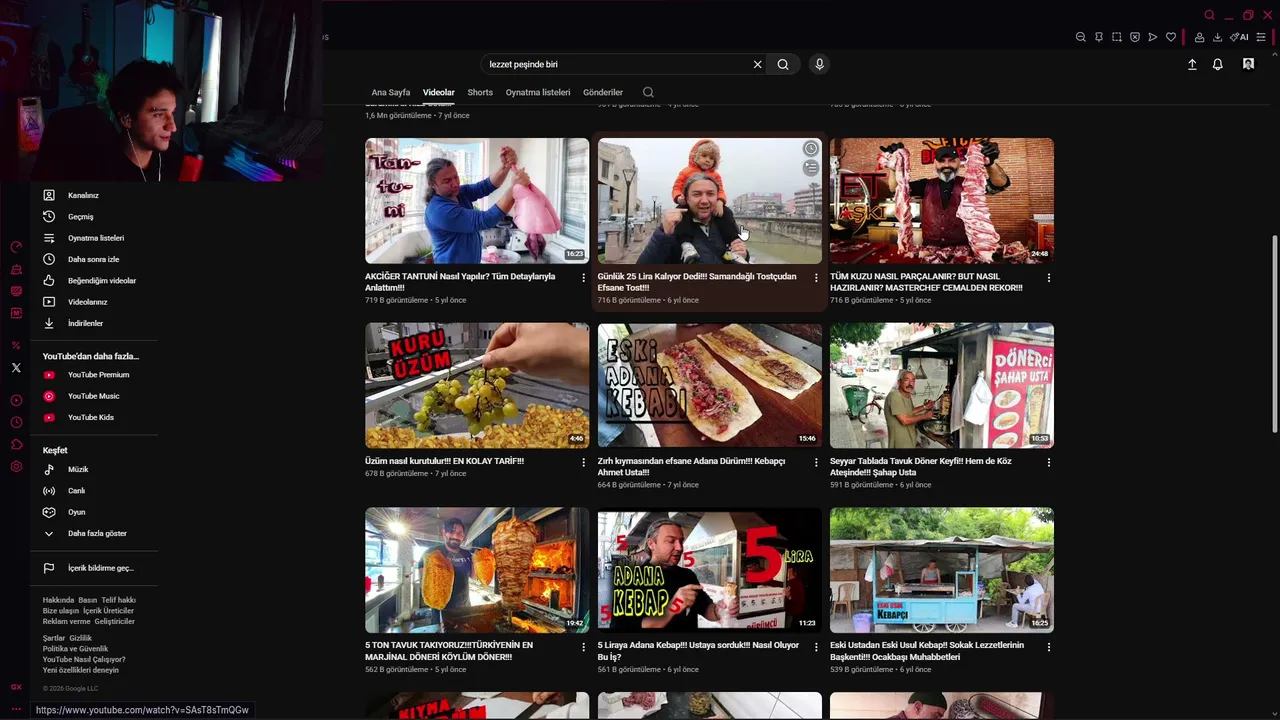Launch YouTube Kids
This screenshot has height=720, width=1280.
tap(93, 417)
